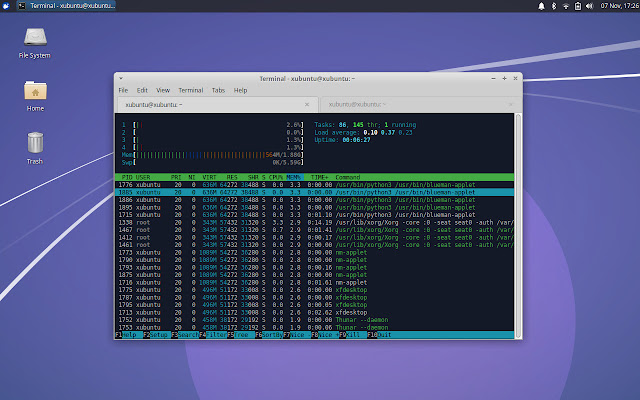
Task: Click the F4 Filter function button
Action: (x=213, y=335)
